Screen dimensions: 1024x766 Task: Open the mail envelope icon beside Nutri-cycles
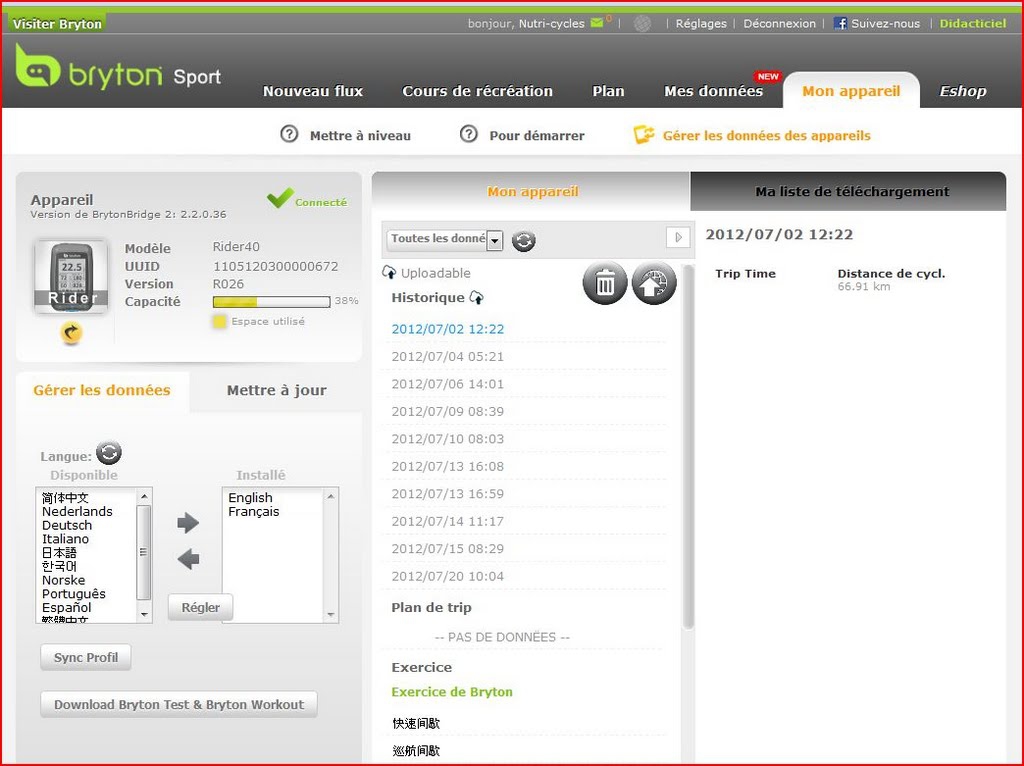[597, 23]
